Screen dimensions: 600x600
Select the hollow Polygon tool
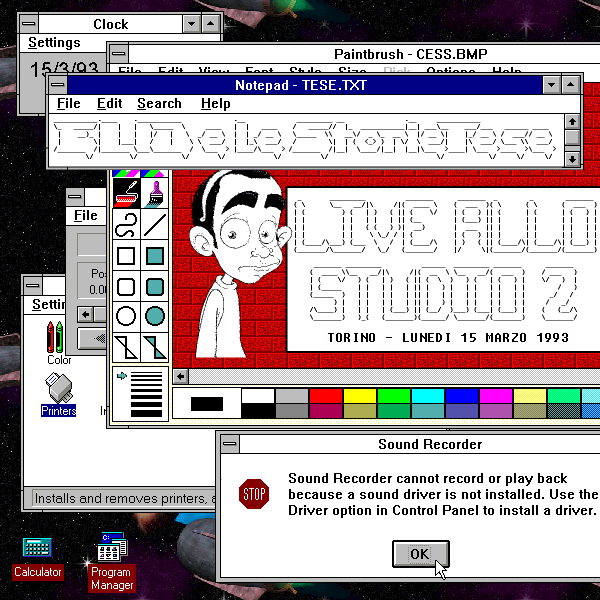(126, 347)
